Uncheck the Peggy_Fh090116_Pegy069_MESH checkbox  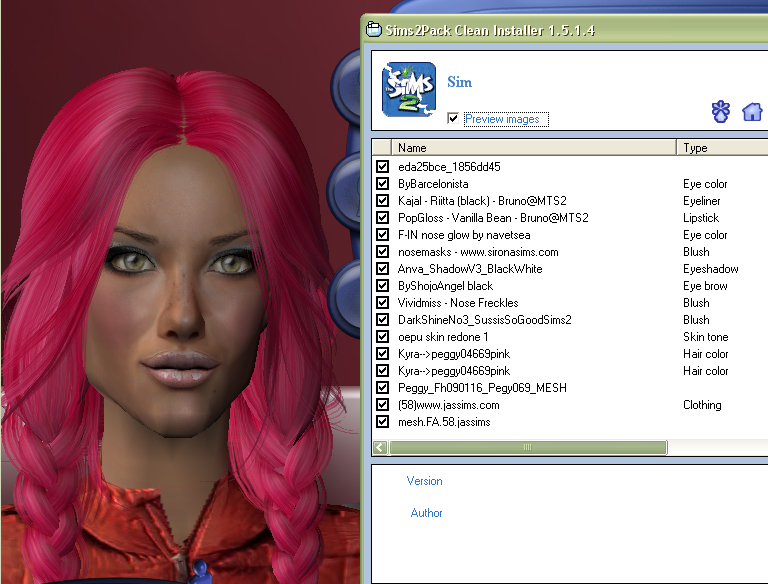click(x=382, y=388)
